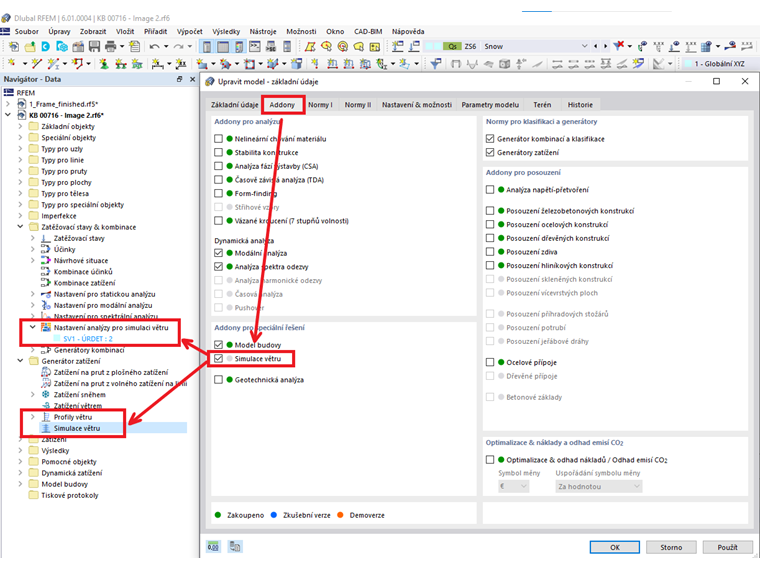This screenshot has height=570, width=760.
Task: Expand 1_Frame_finished.rf5 model node
Action: [8, 104]
